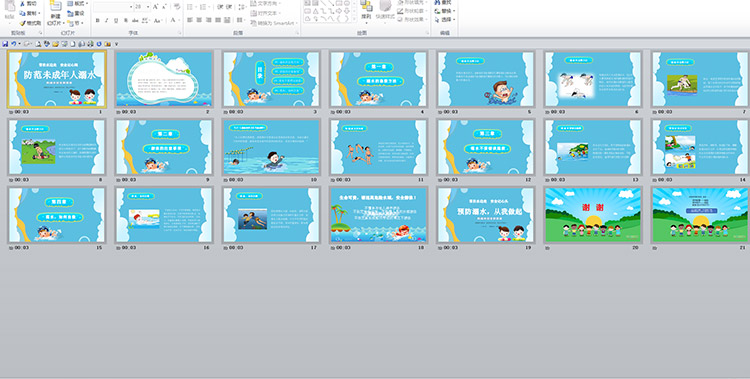
Task: Open the Shape Effects (形状效果) dropdown
Action: click(412, 19)
